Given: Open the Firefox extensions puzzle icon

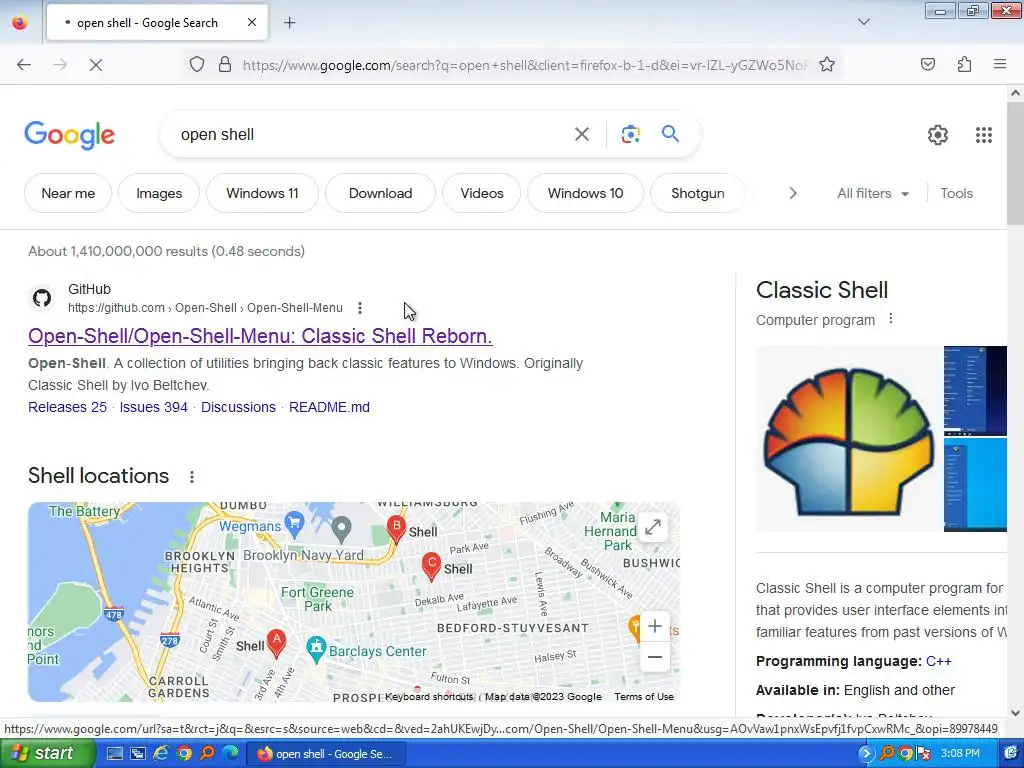Looking at the screenshot, I should point(964,64).
